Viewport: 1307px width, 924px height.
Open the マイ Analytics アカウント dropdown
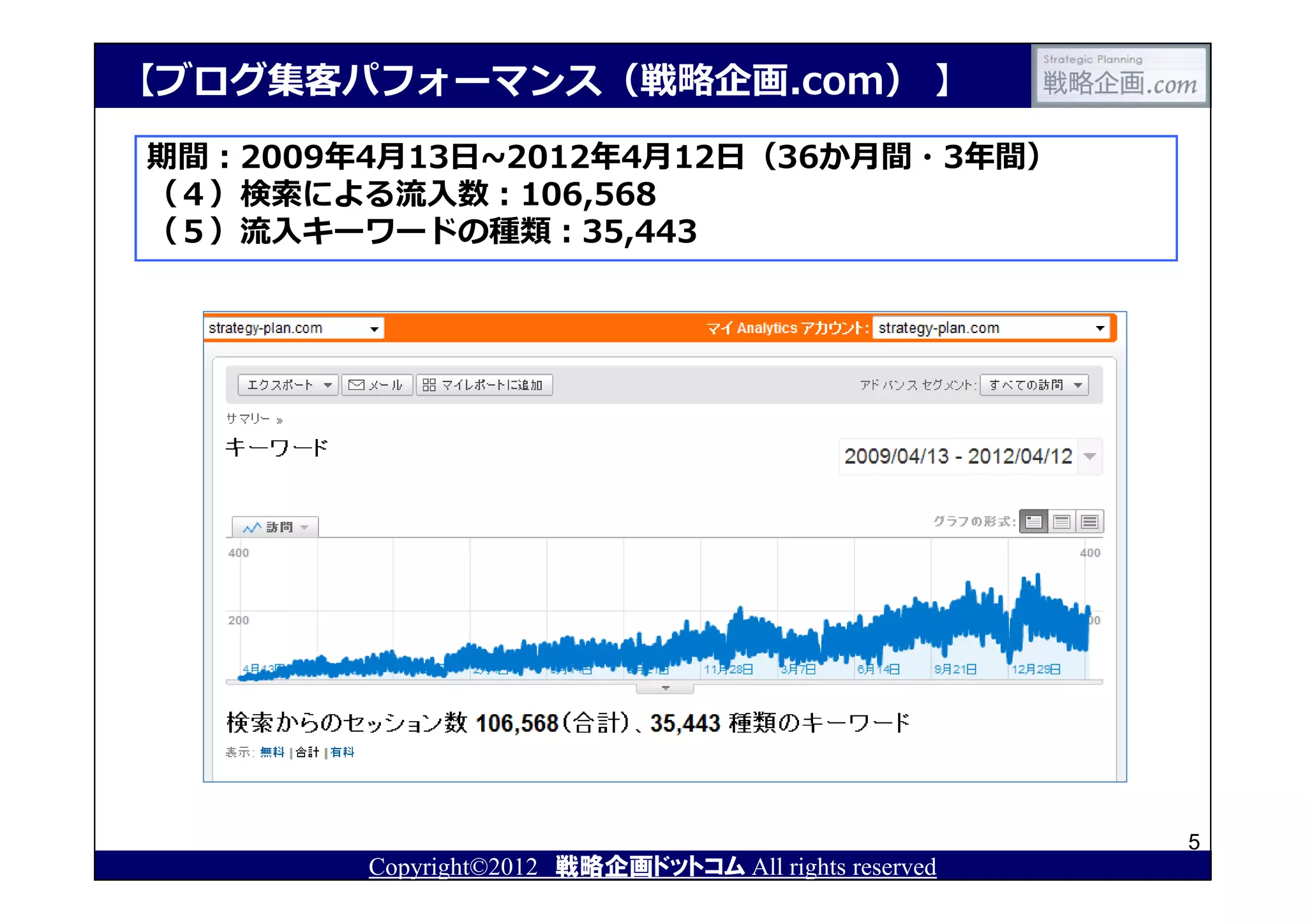(991, 328)
